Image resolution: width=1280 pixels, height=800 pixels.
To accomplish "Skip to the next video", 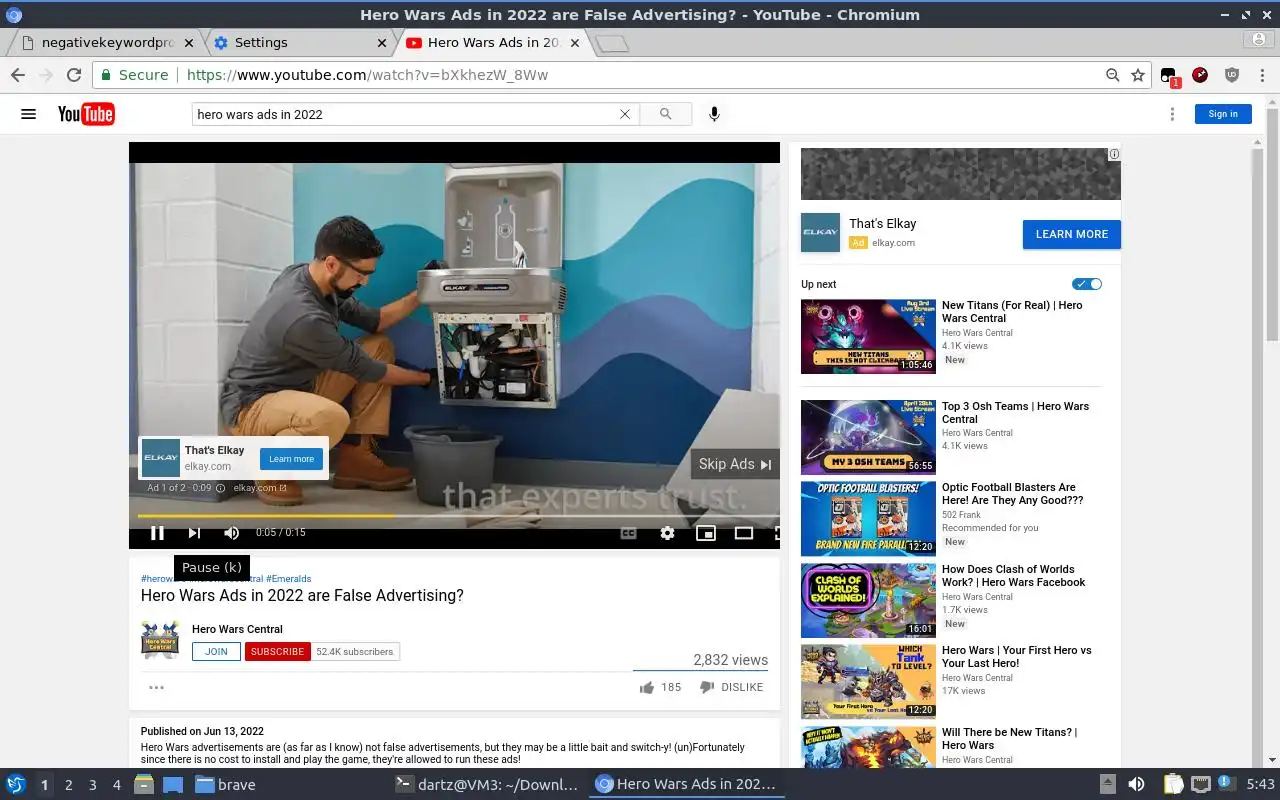I will [194, 533].
